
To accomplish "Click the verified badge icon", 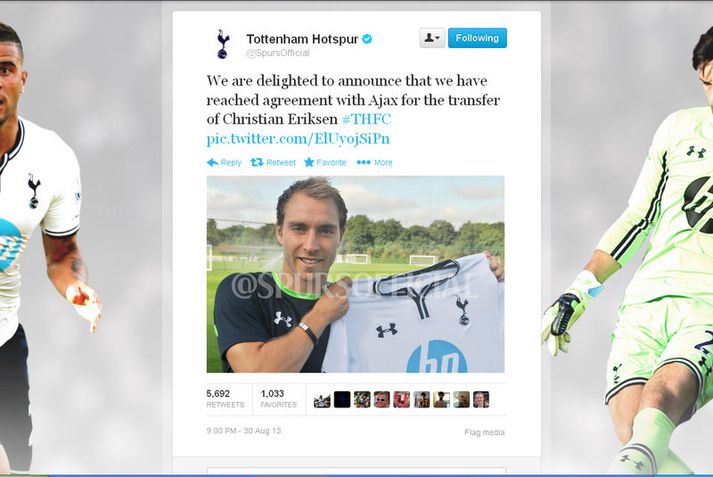I will (x=367, y=39).
